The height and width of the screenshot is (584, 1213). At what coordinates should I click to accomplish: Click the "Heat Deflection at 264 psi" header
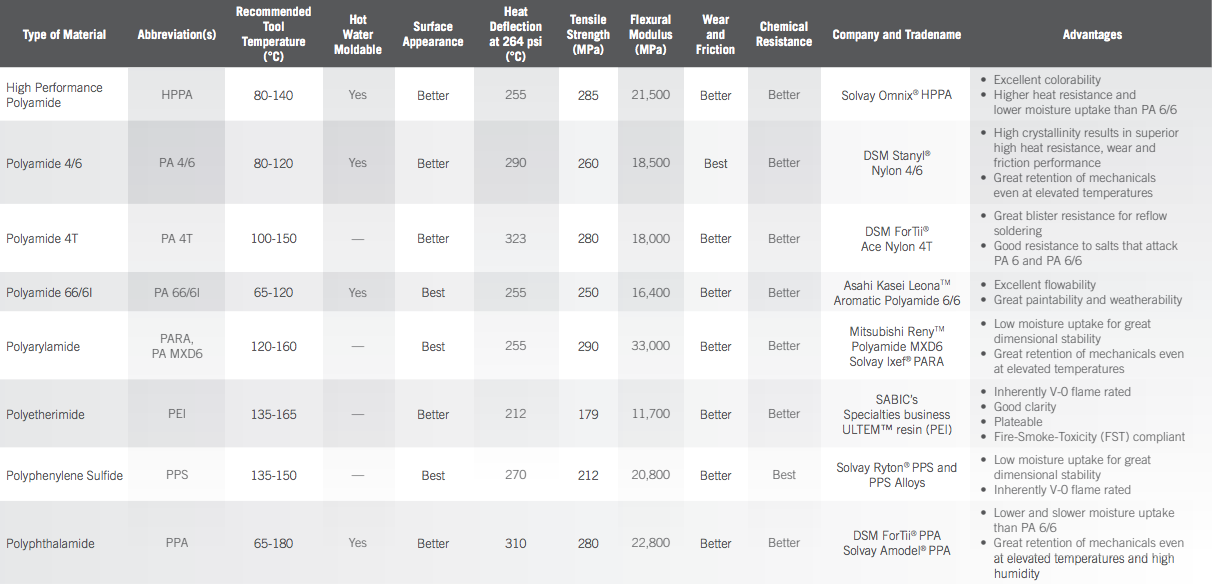(x=516, y=34)
